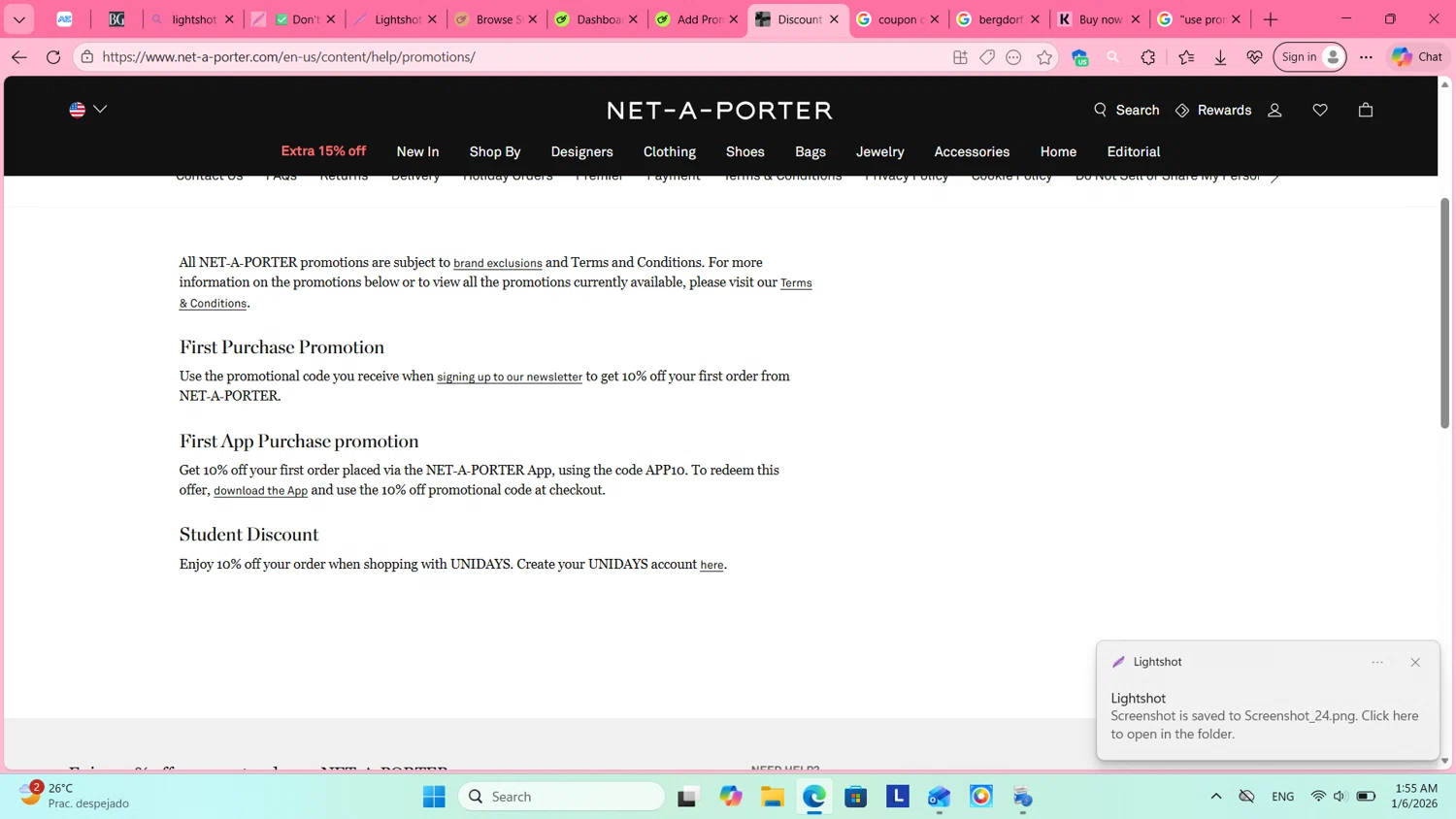The height and width of the screenshot is (819, 1456).
Task: Open the Shoes menu
Action: tap(745, 151)
